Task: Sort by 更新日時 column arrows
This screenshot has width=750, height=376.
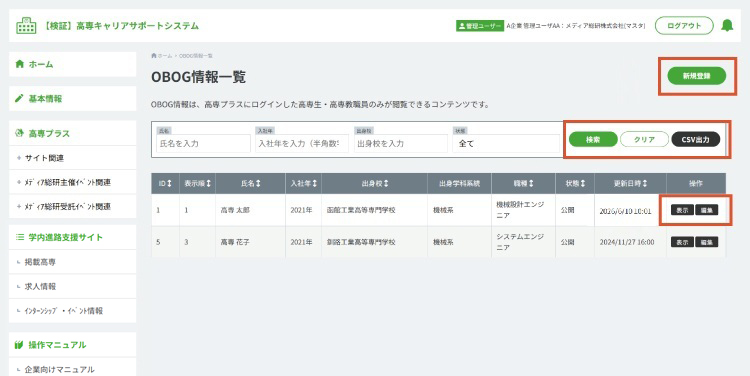Action: [x=645, y=184]
